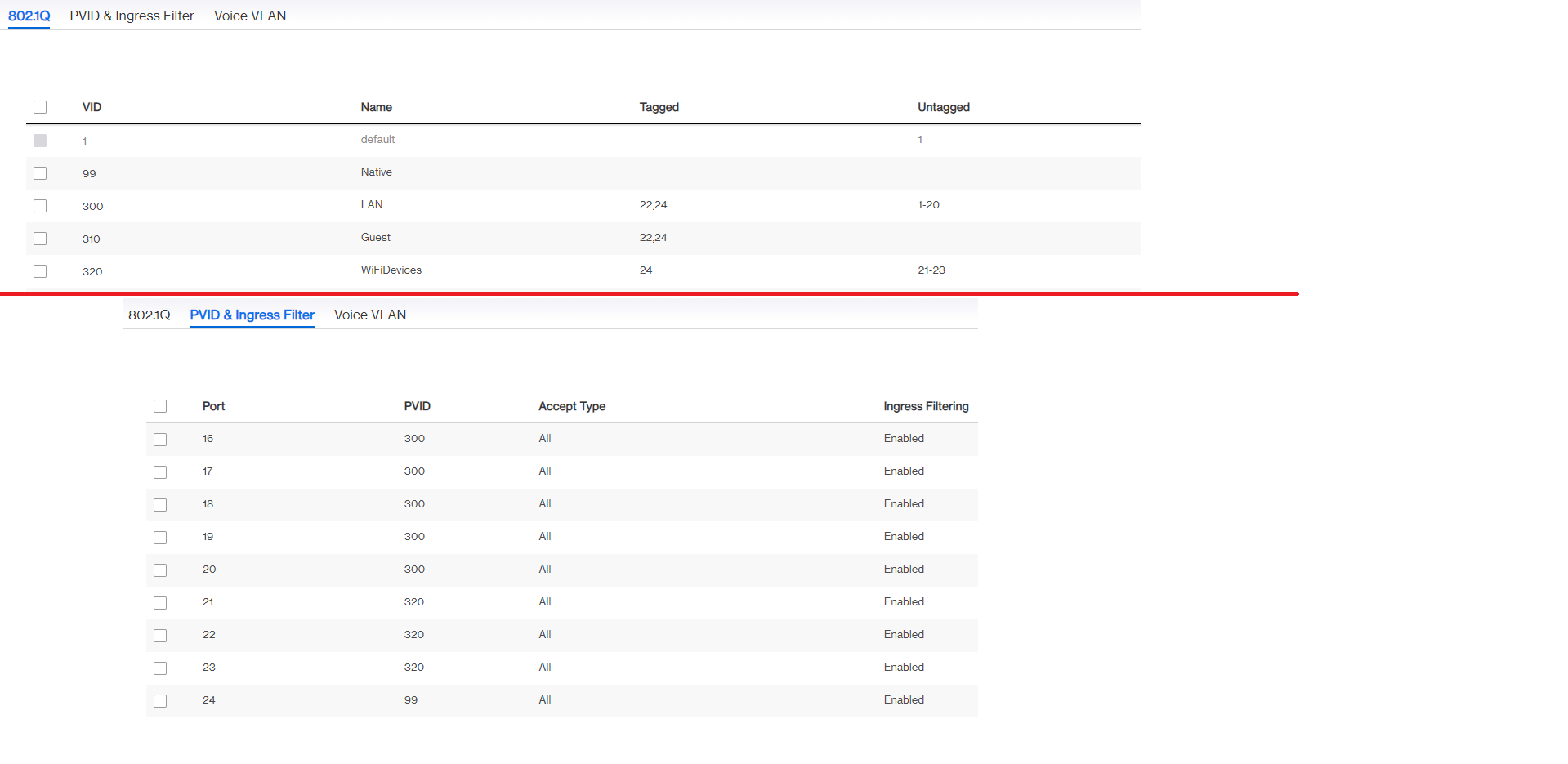1568x764 pixels.
Task: Click 'Enabled' in port 19 row
Action: [x=904, y=537]
